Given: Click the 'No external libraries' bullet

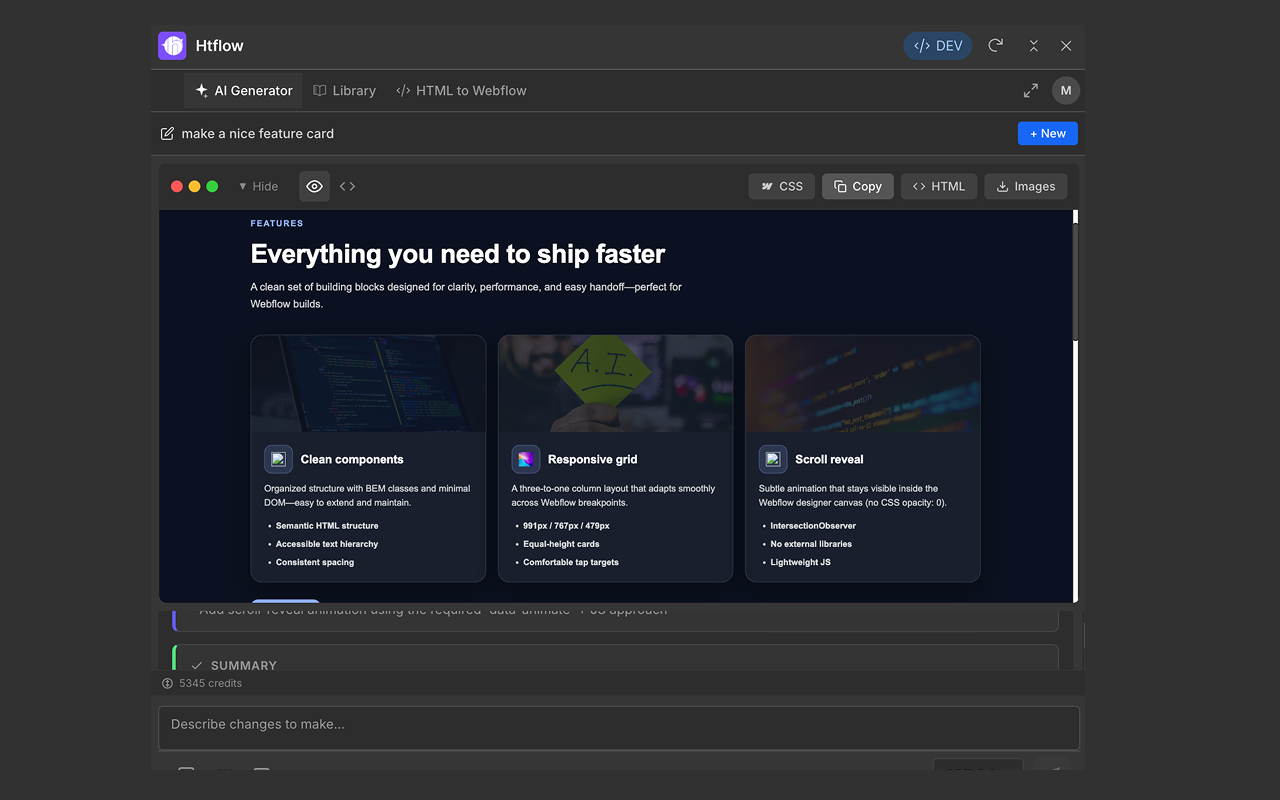Looking at the screenshot, I should pos(811,544).
